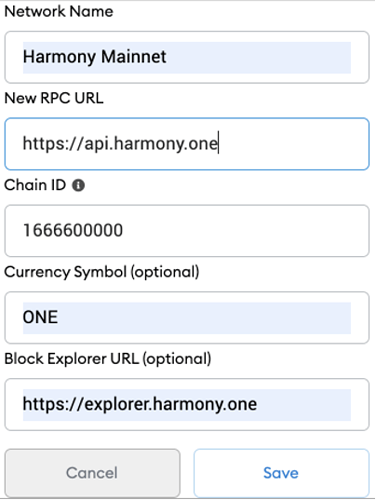Click blank area right of ONE value
The height and width of the screenshot is (500, 376).
click(203, 318)
